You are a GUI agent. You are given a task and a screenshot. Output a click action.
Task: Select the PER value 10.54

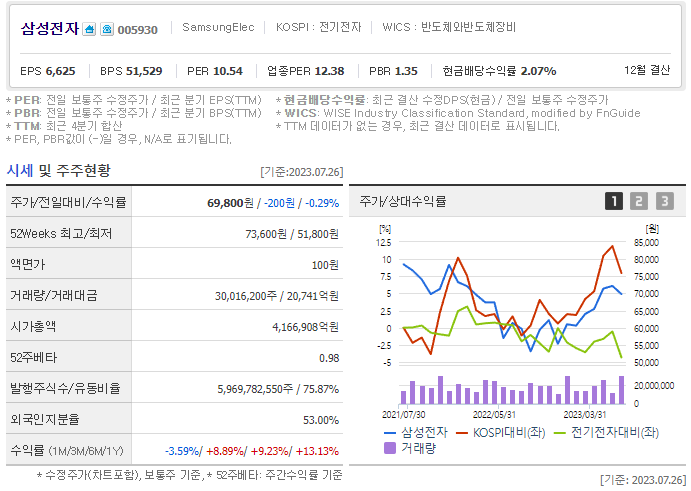[227, 71]
